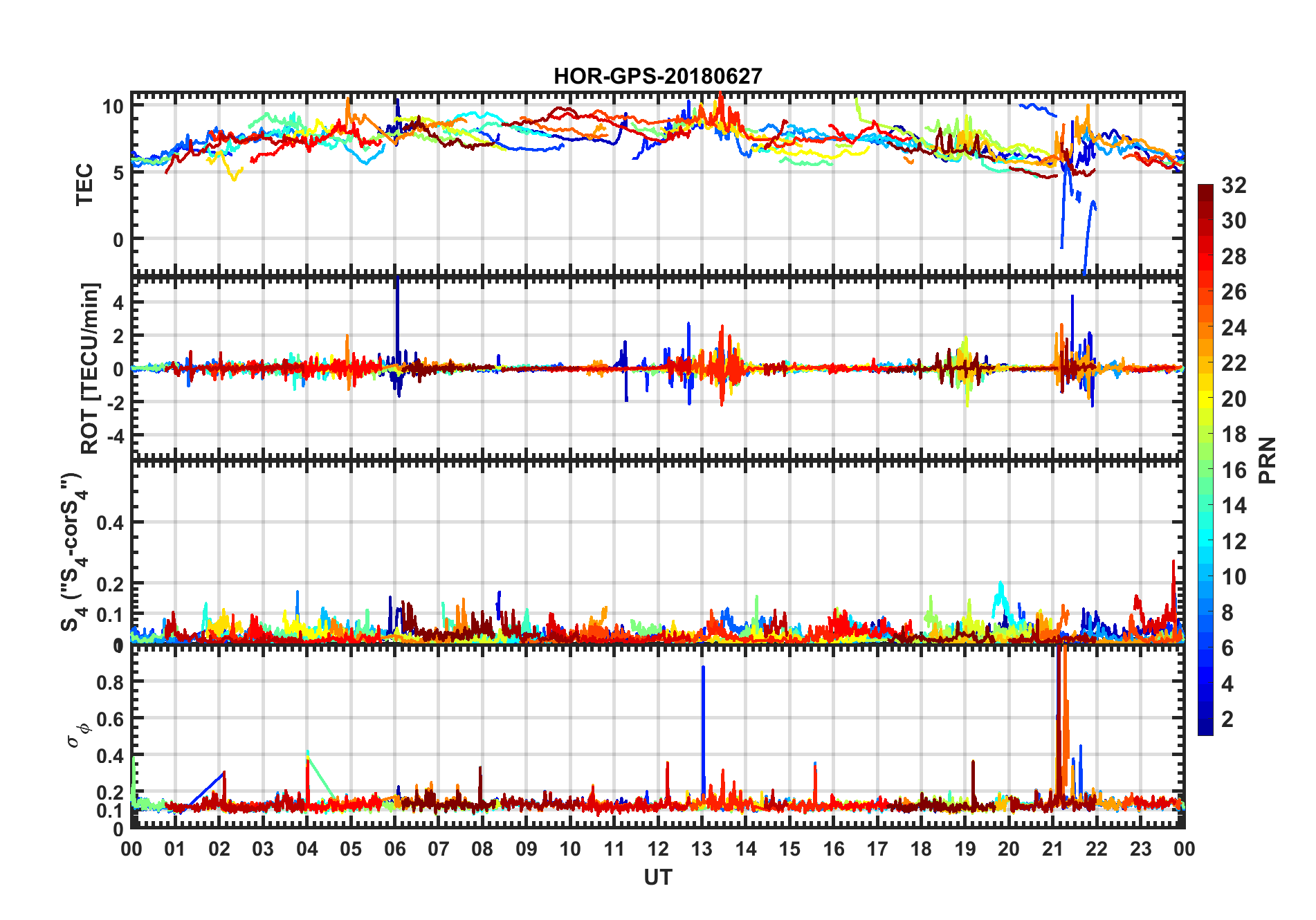Click the PRN colorbar label

pyautogui.click(x=1267, y=460)
